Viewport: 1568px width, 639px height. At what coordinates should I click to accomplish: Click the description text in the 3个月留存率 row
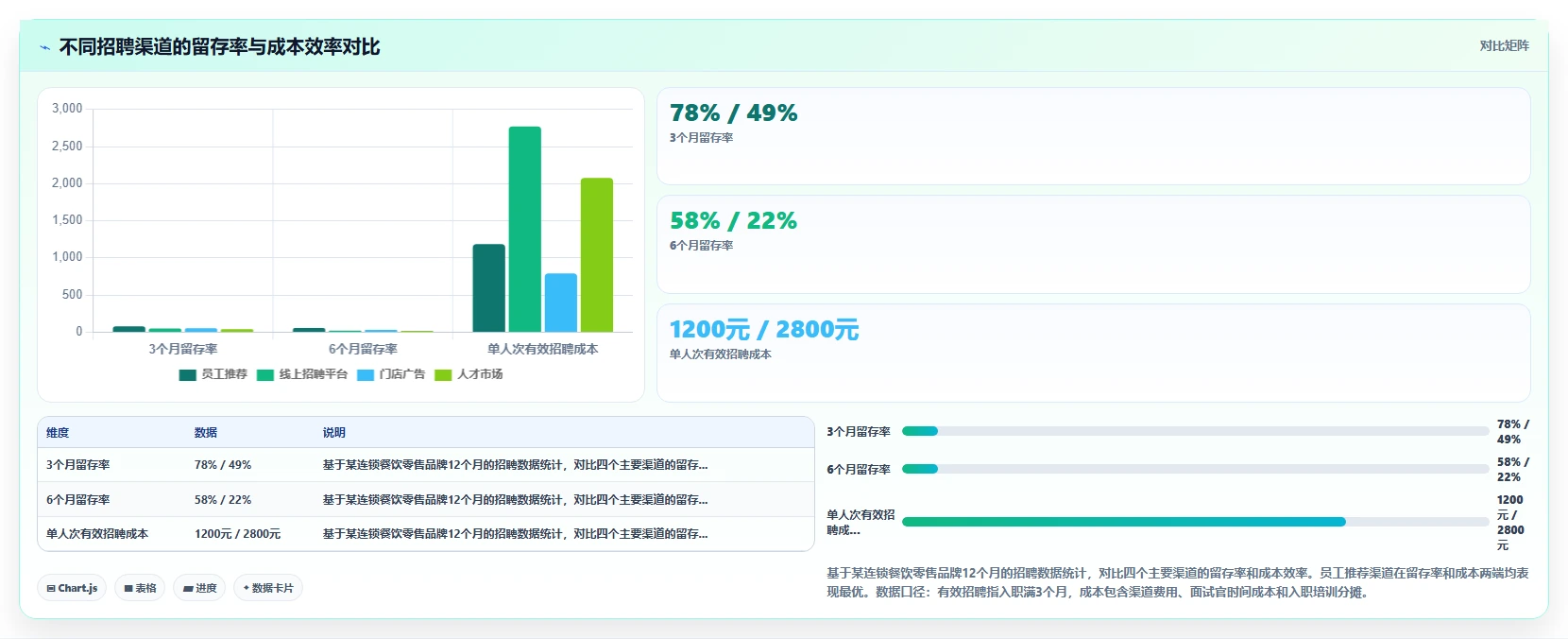[x=516, y=465]
